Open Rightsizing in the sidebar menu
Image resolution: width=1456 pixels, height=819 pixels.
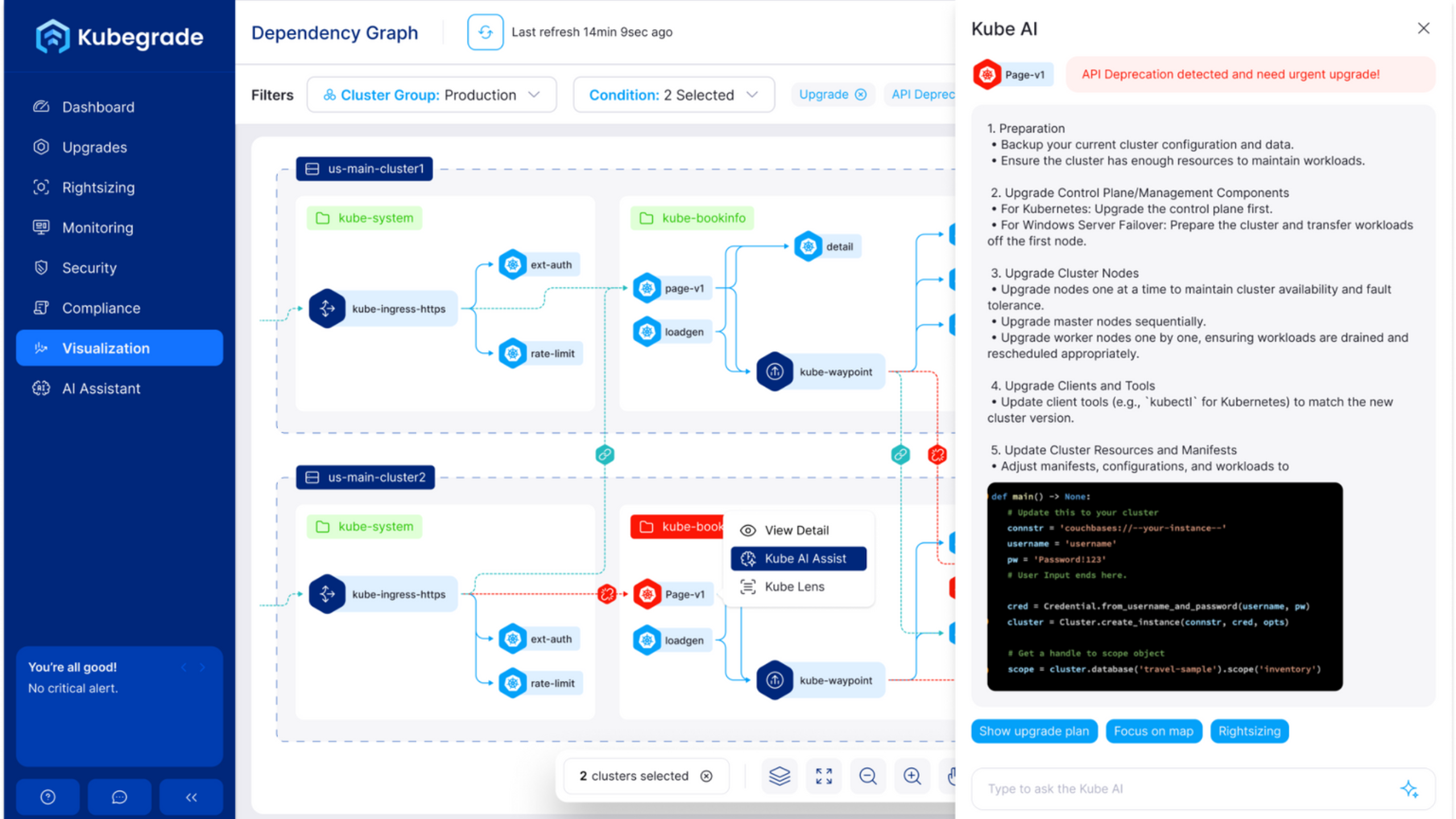[98, 187]
